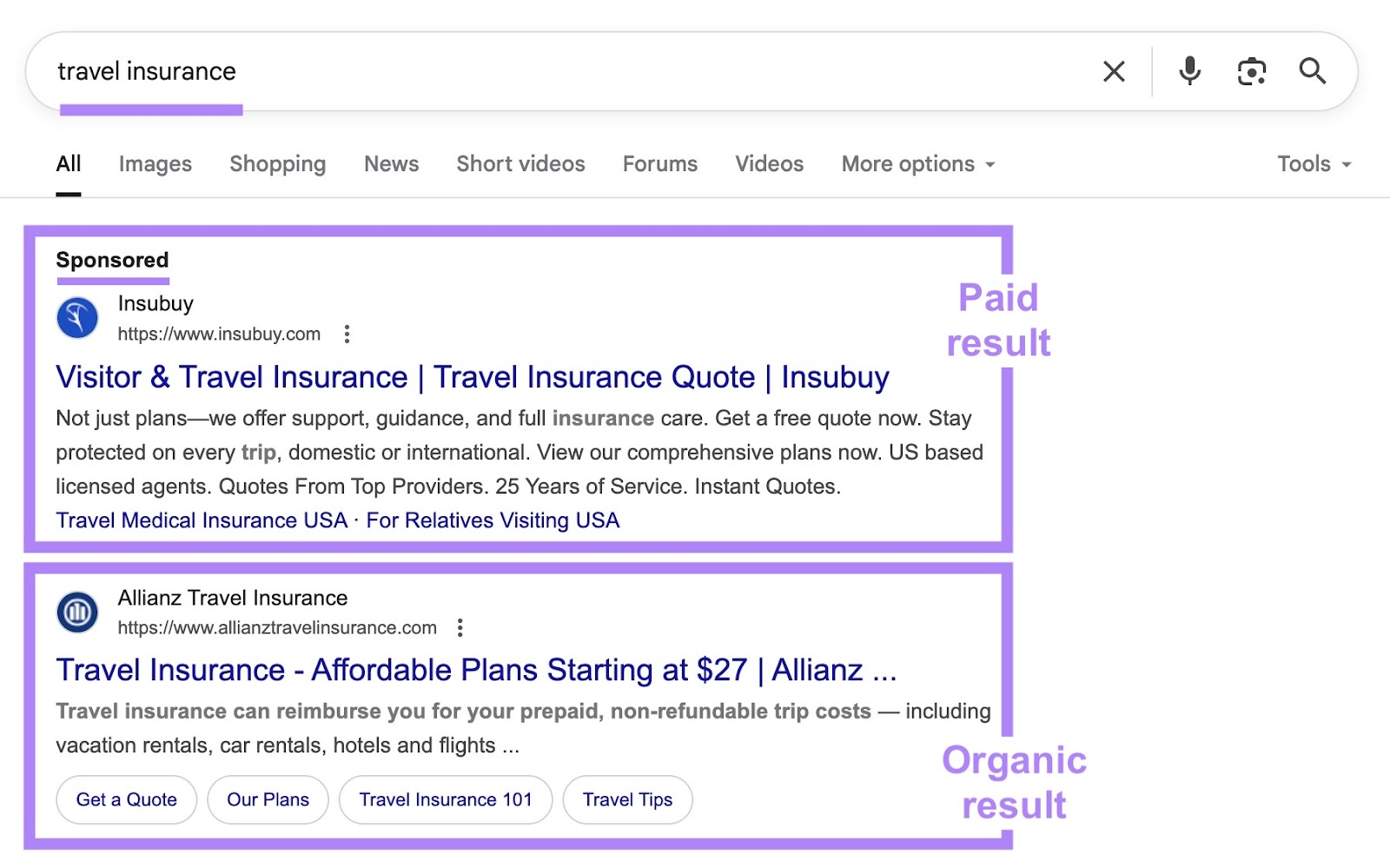
Task: Expand the Tools dropdown
Action: point(1314,163)
